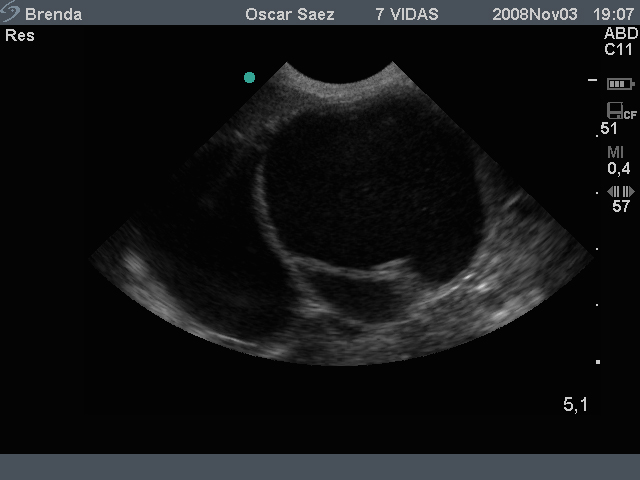640x480 pixels.
Task: Click the MI mechanical index label
Action: [x=616, y=153]
